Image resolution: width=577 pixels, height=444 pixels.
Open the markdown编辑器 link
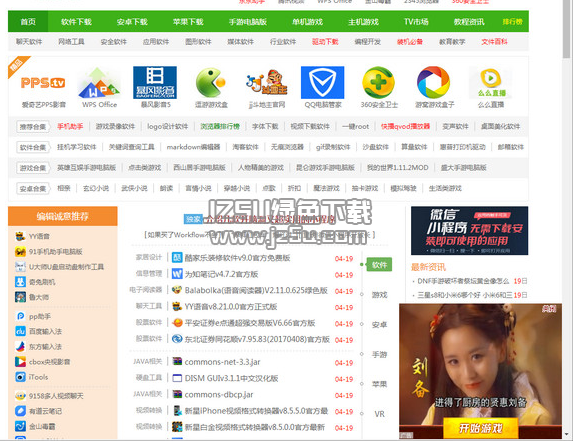[x=193, y=147]
